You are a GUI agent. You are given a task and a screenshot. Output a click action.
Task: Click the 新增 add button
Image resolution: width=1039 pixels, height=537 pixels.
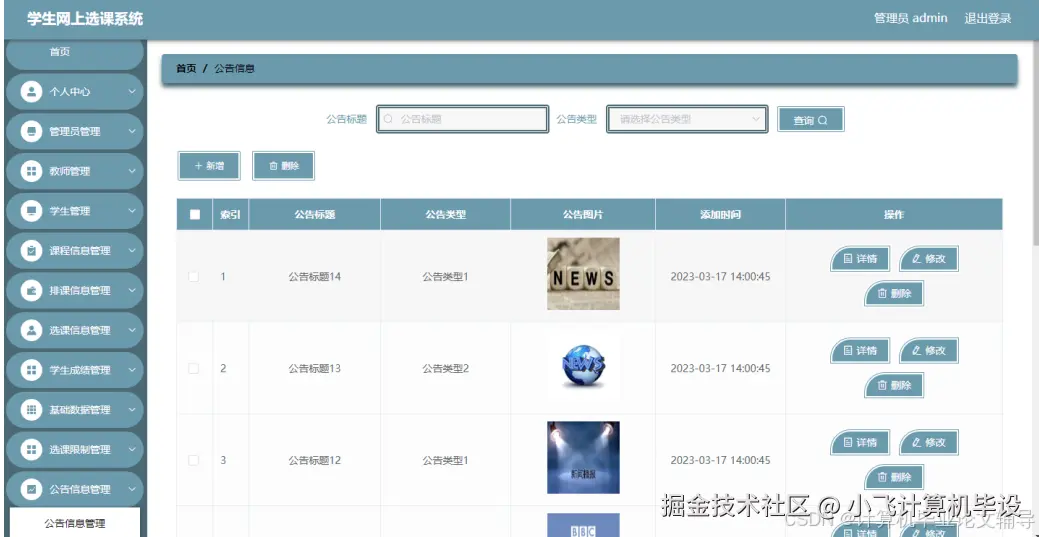point(209,166)
